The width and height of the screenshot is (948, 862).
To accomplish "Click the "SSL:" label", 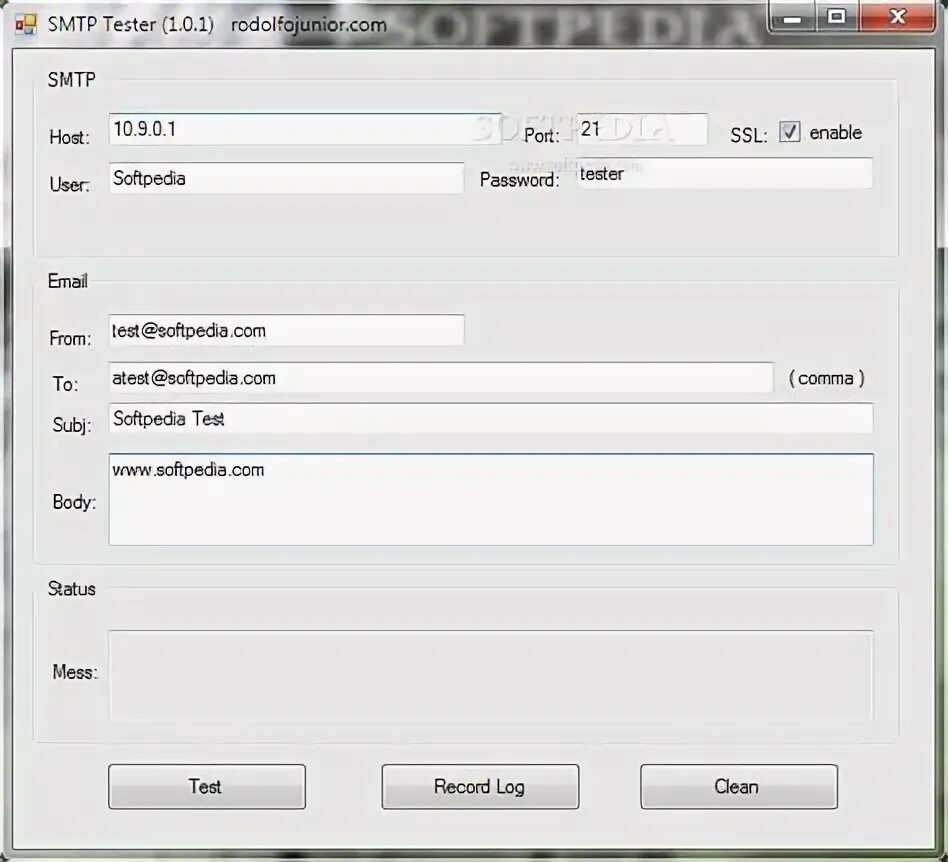I will (748, 135).
